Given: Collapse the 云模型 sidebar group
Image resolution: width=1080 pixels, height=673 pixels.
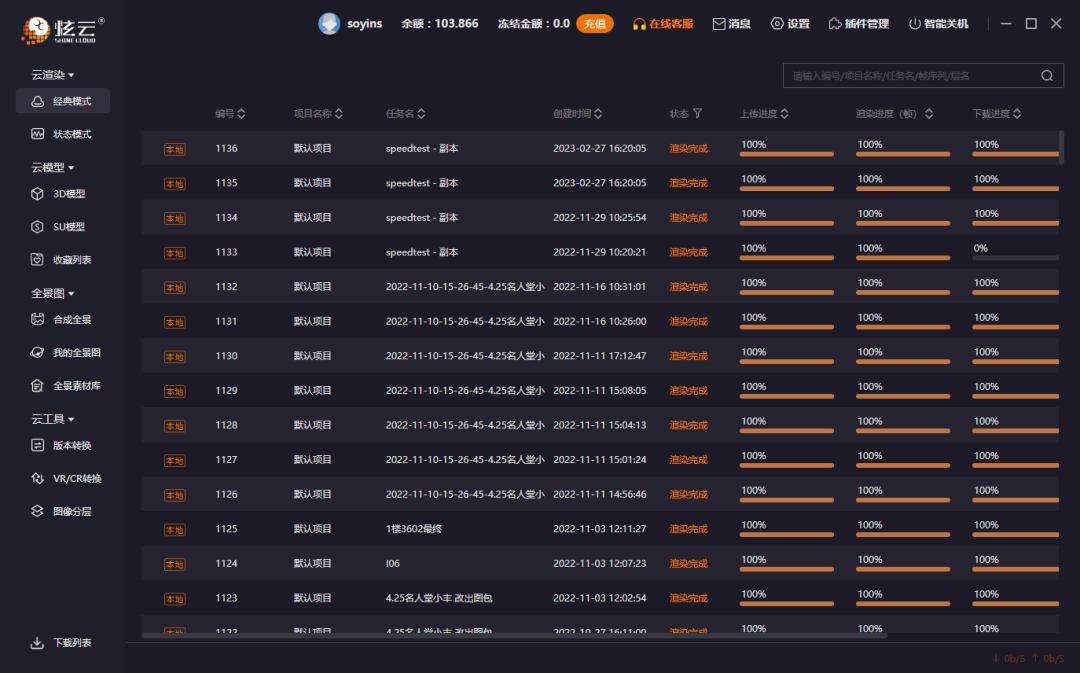Looking at the screenshot, I should 52,167.
